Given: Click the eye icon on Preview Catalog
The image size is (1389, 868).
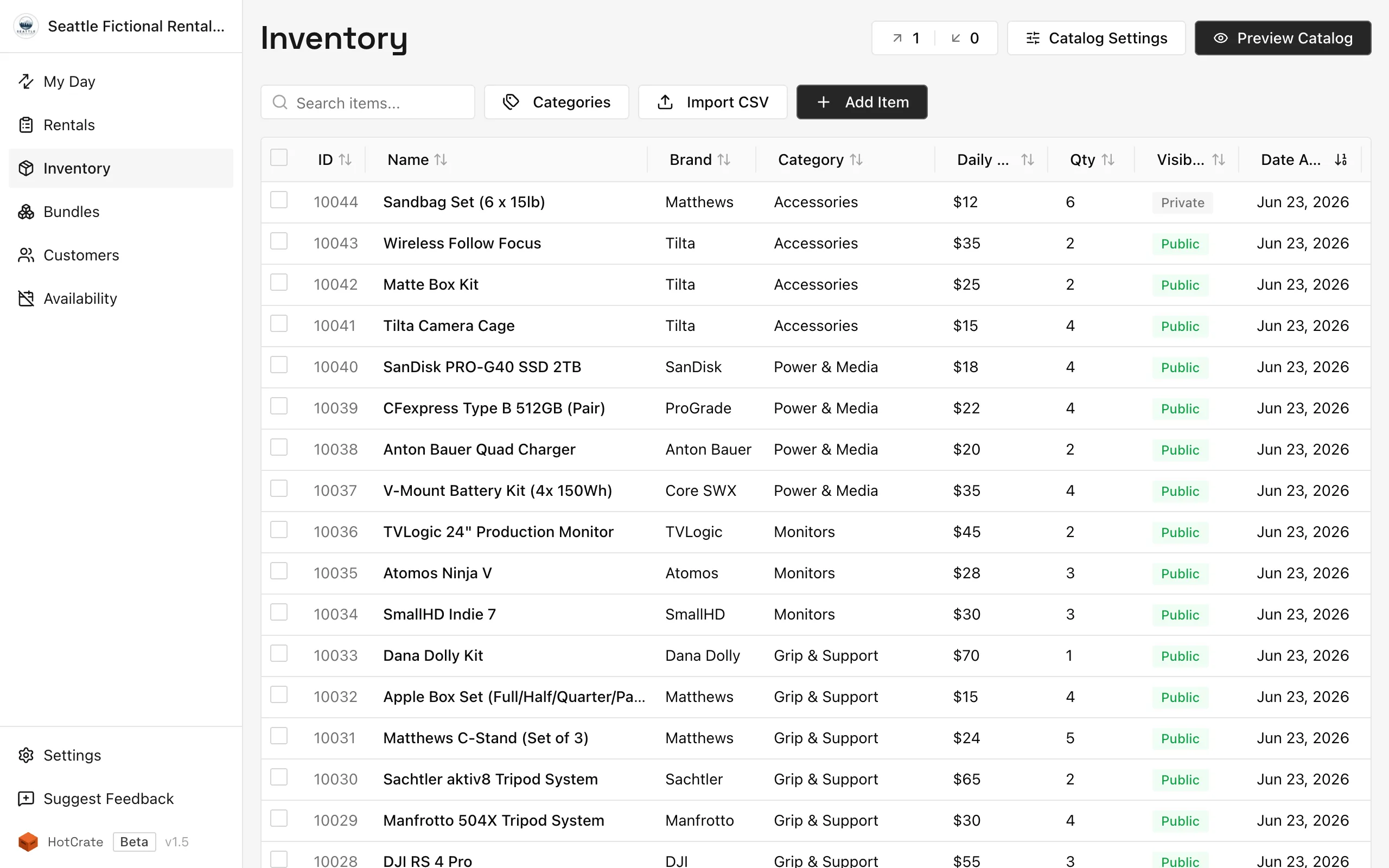Looking at the screenshot, I should point(1220,38).
